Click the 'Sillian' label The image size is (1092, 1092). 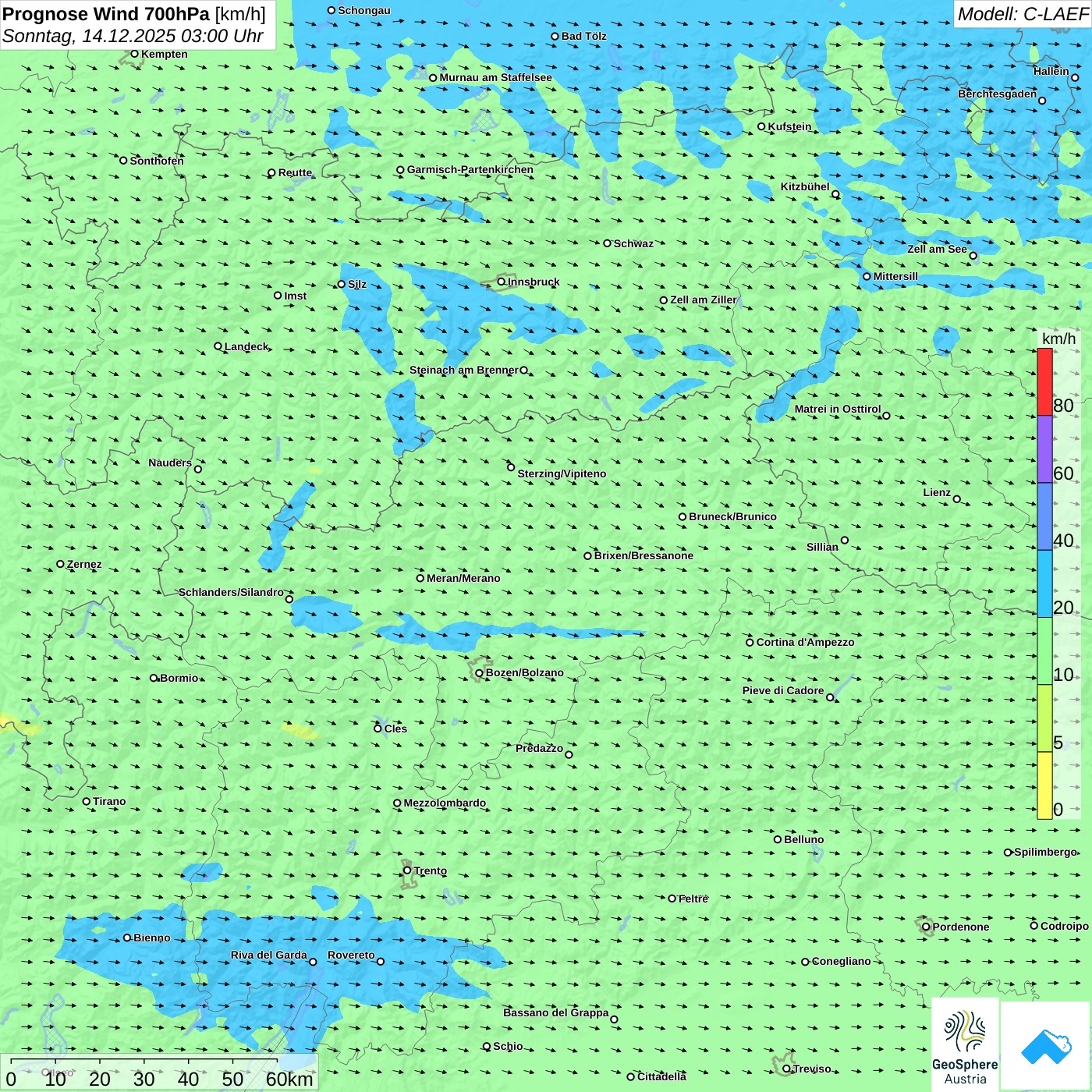click(822, 547)
